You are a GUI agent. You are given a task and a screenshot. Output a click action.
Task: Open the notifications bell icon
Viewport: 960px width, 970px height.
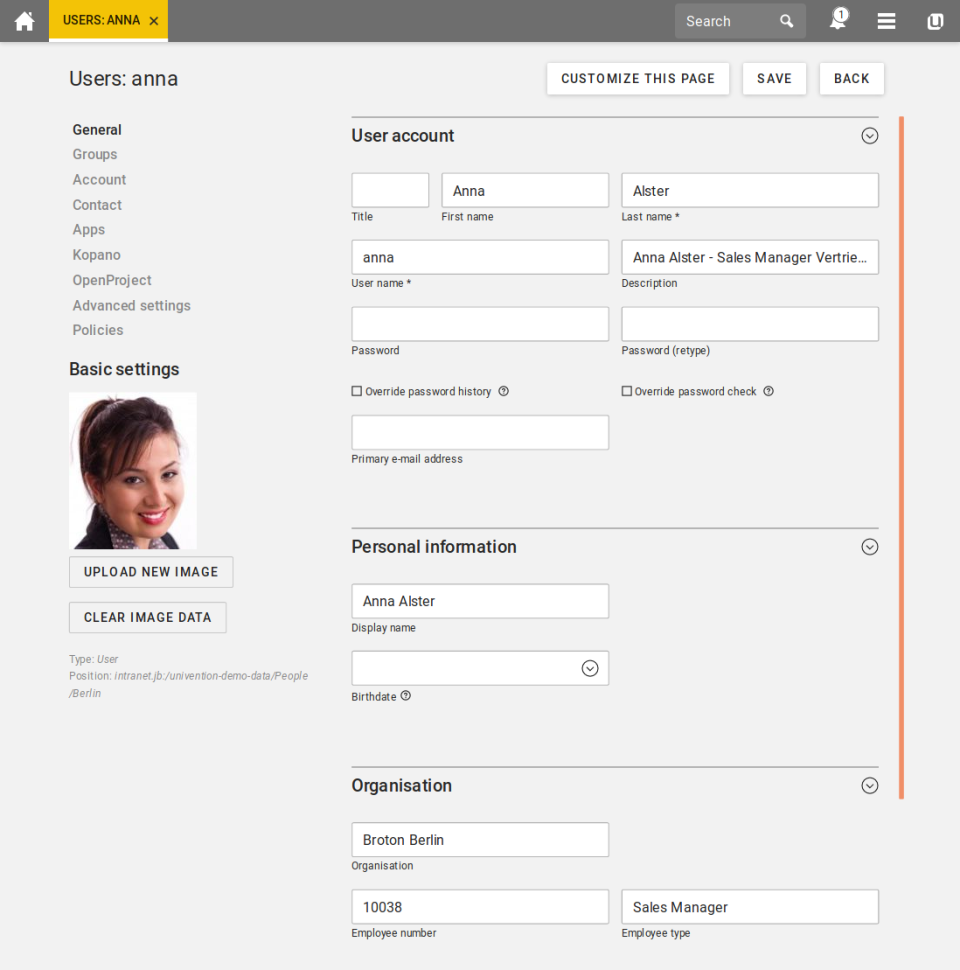pyautogui.click(x=838, y=20)
